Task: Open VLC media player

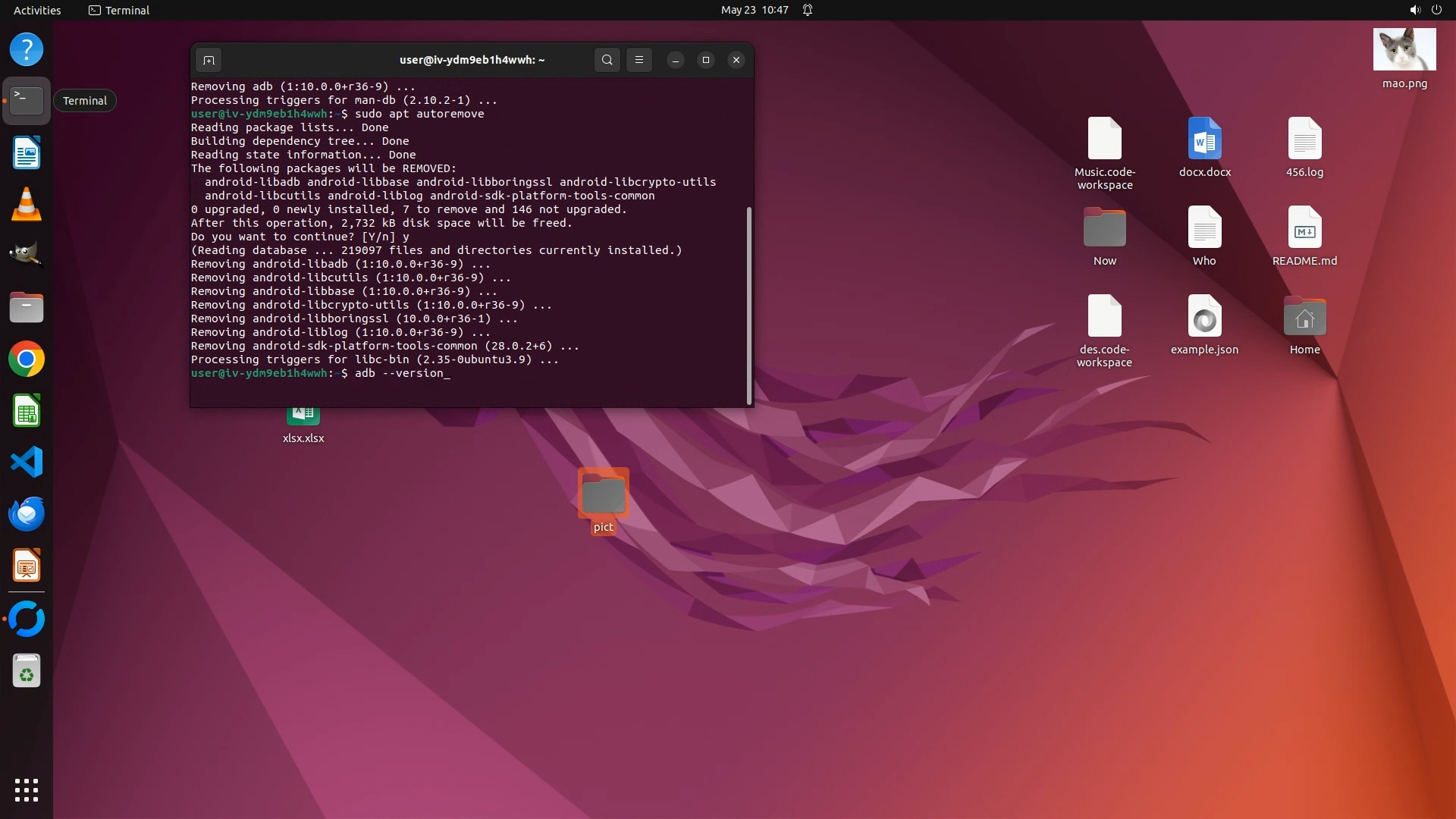Action: pyautogui.click(x=27, y=205)
